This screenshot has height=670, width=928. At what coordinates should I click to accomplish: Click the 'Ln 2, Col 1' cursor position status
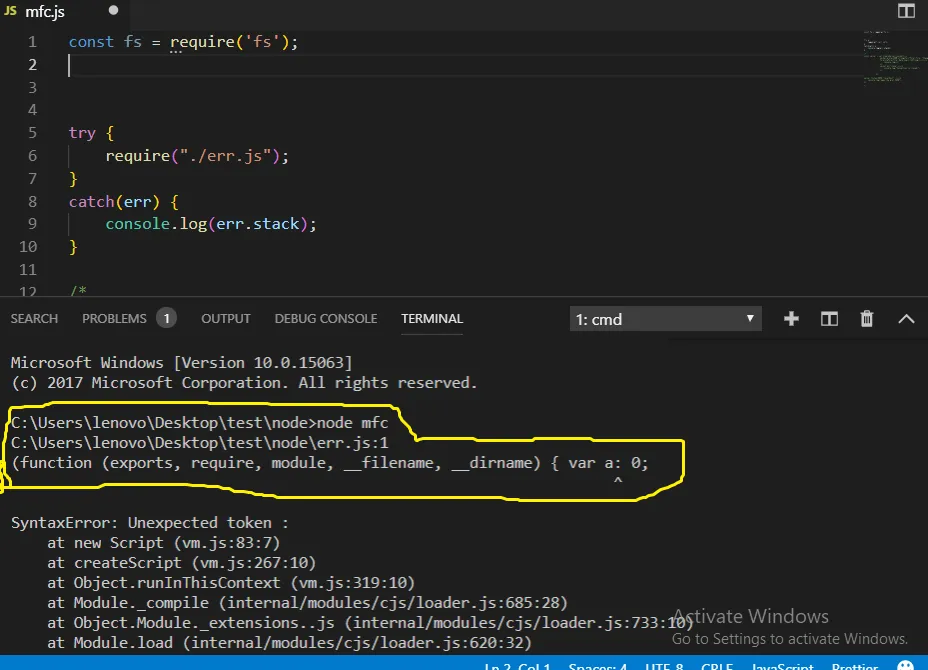tap(517, 666)
